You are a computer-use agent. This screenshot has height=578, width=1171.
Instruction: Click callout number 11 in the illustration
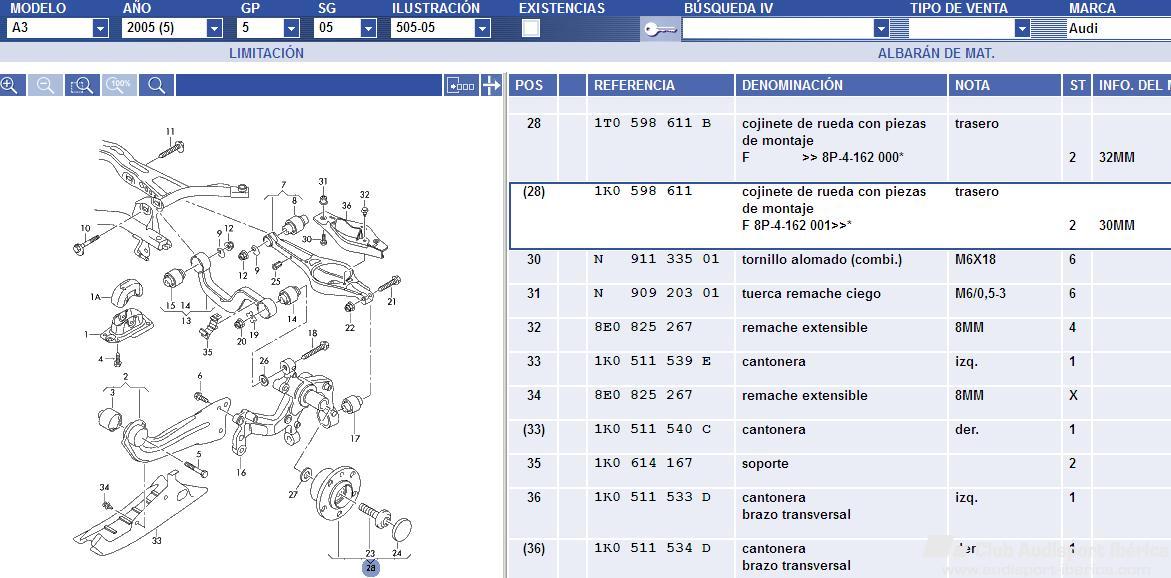[x=170, y=132]
